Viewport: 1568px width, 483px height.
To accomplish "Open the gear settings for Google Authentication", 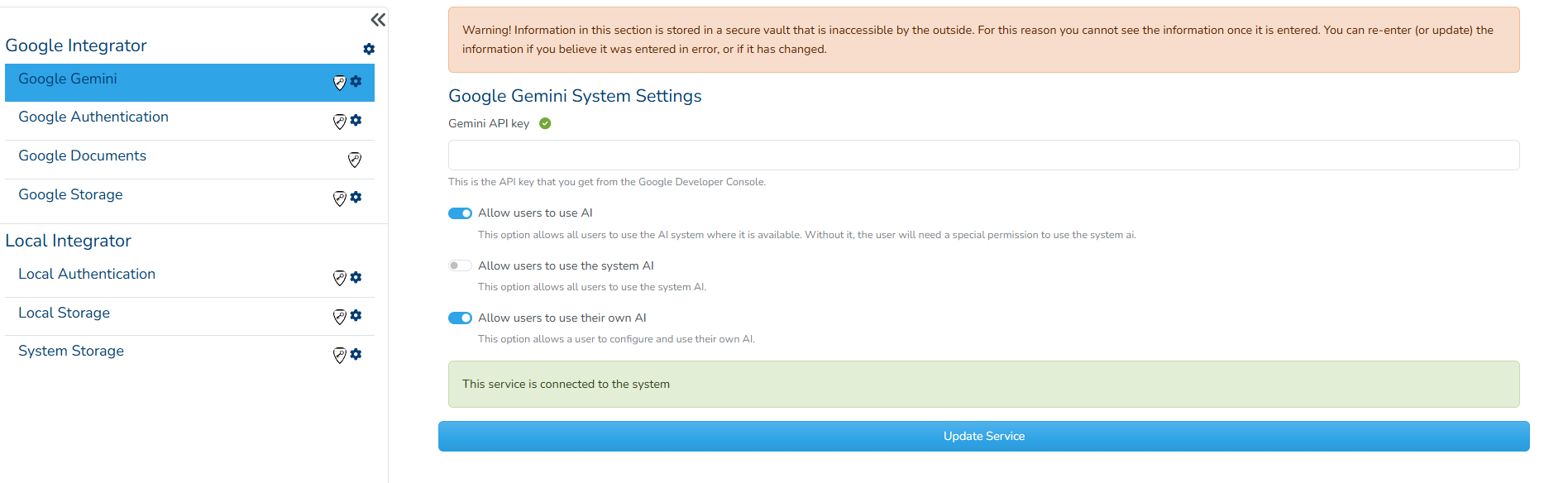I will coord(356,120).
